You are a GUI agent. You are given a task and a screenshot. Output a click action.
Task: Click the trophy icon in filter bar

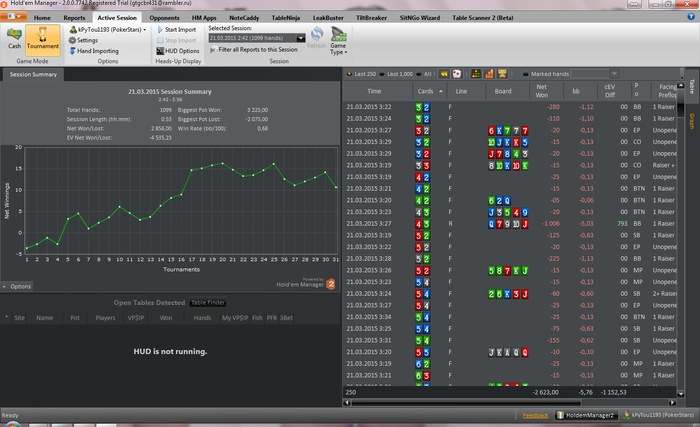pos(502,73)
